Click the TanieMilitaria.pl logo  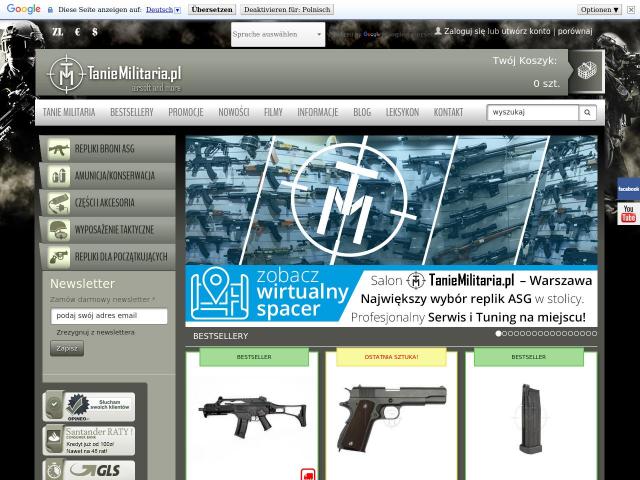point(115,74)
